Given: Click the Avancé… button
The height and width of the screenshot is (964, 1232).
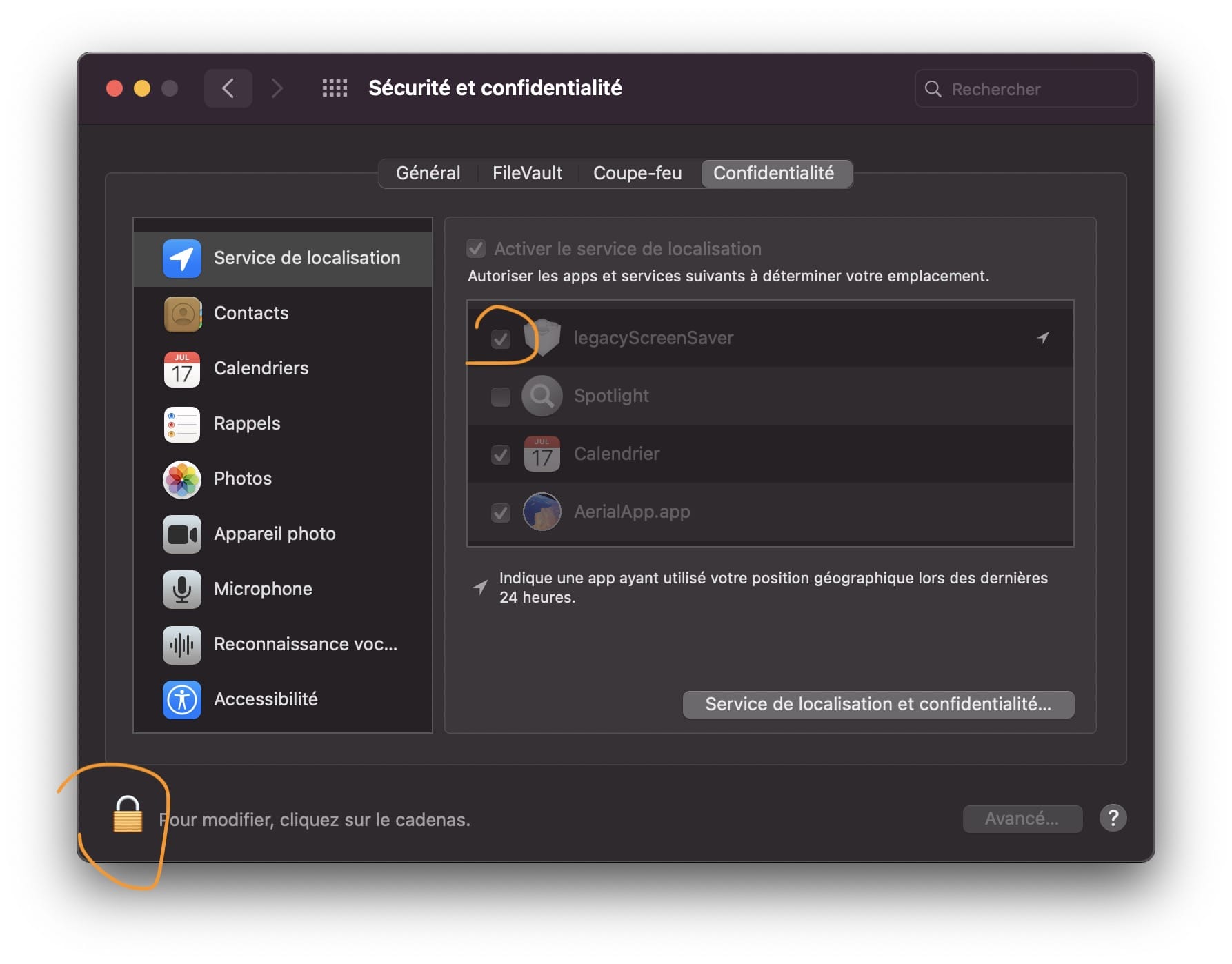Looking at the screenshot, I should (1022, 819).
